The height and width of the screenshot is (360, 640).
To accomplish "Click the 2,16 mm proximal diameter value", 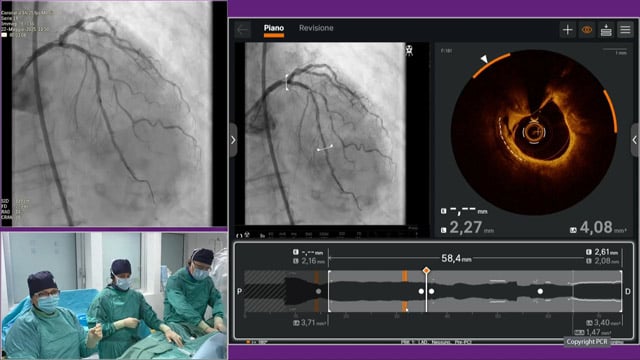I will click(313, 261).
